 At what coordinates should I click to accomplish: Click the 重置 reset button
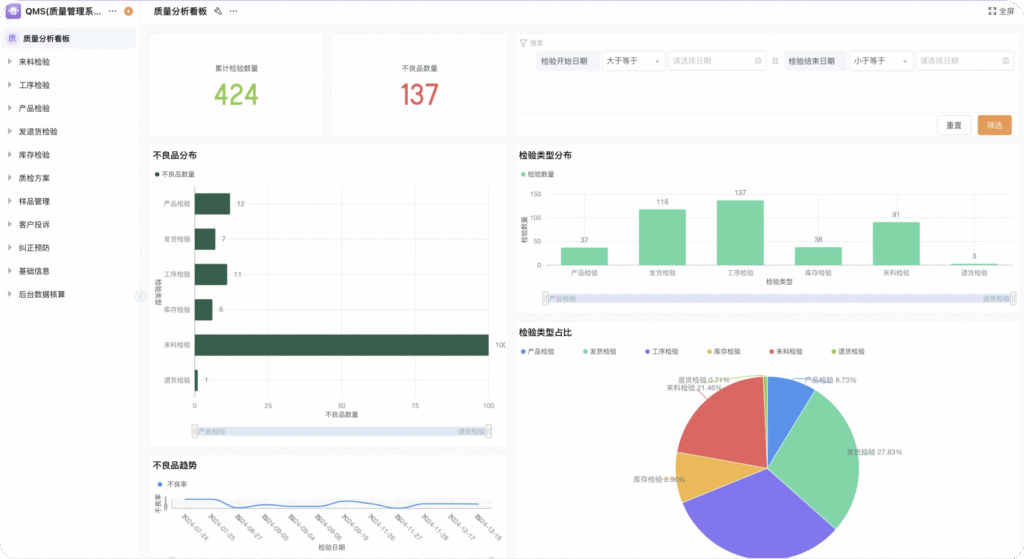click(x=954, y=125)
